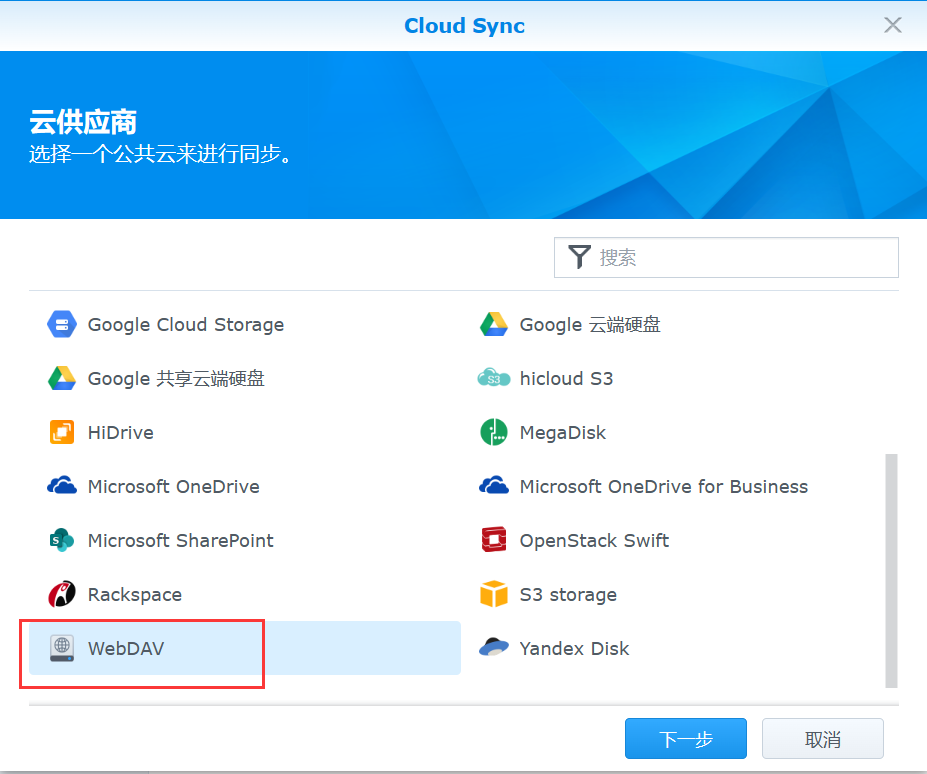The height and width of the screenshot is (774, 927).
Task: Click the 下一步 button
Action: [685, 739]
